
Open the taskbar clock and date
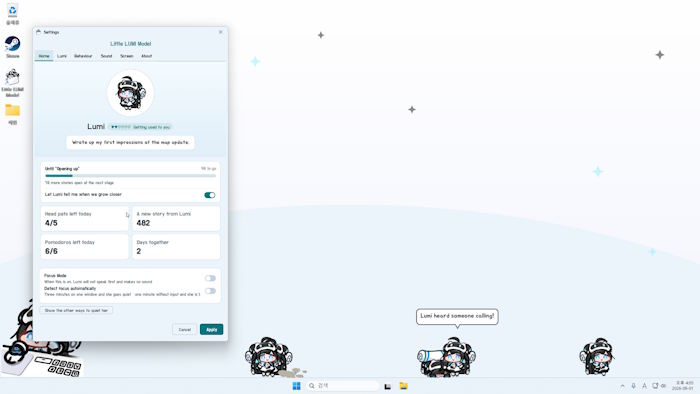click(684, 386)
